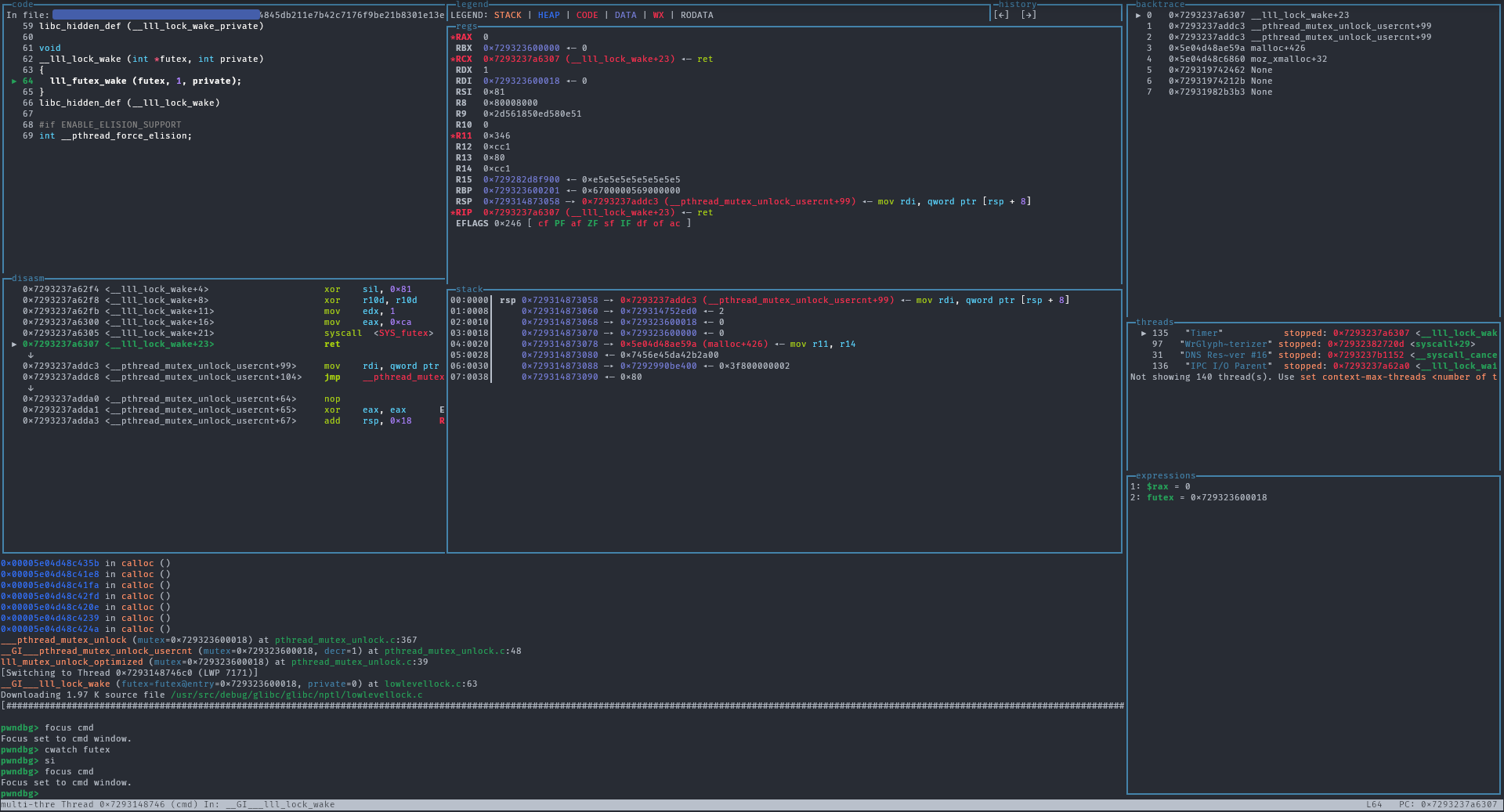Viewport: 1504px width, 812px height.
Task: Click the STACK label in the legend
Action: point(508,16)
